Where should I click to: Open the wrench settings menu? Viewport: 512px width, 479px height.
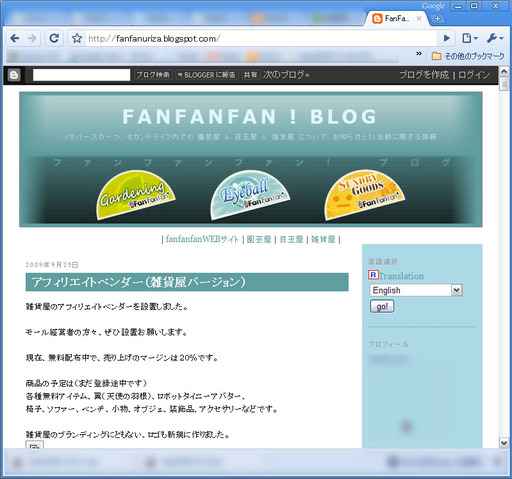(495, 39)
